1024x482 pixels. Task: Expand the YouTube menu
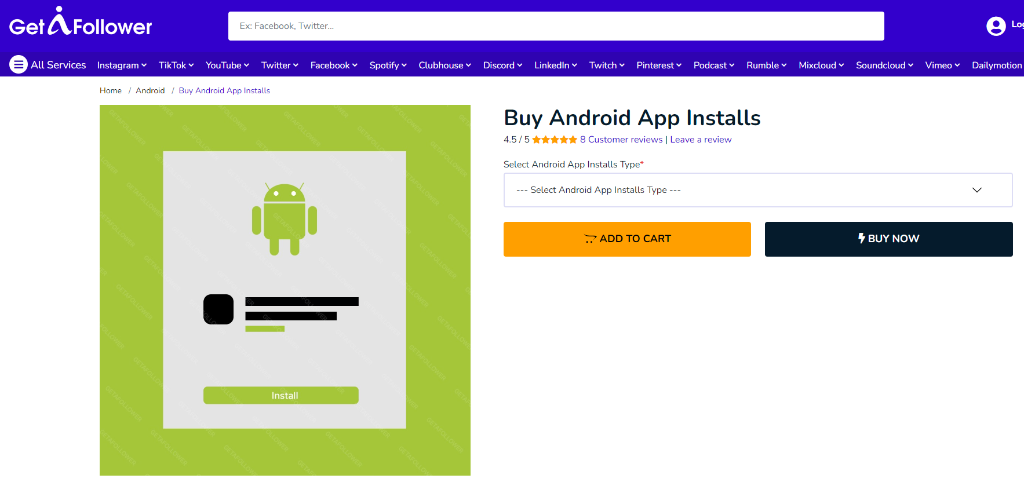(227, 65)
